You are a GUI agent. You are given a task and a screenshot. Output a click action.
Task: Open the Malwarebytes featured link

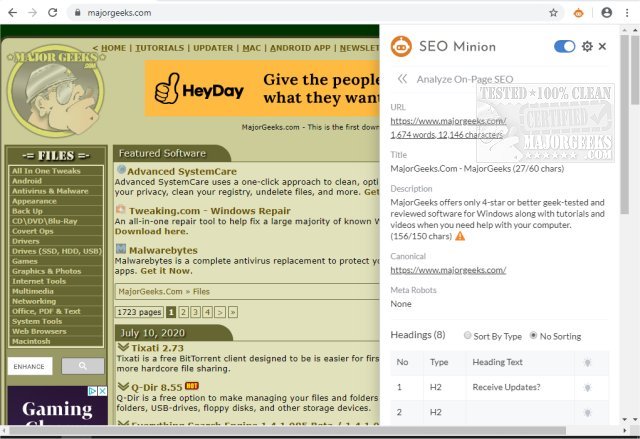pos(163,250)
